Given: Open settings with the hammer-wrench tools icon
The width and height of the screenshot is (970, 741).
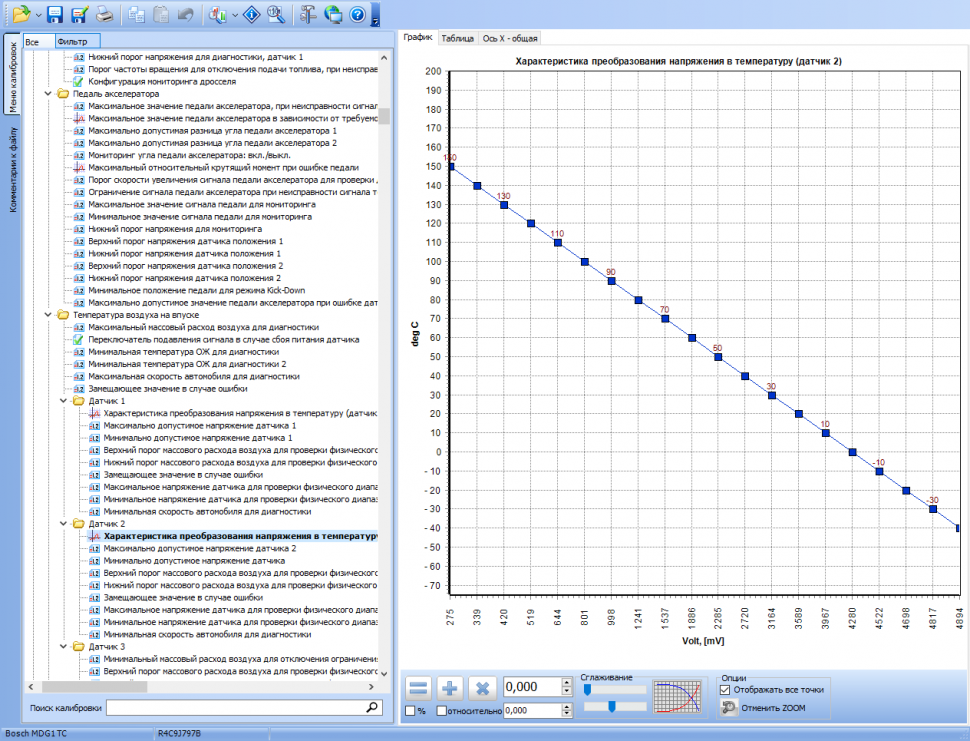Looking at the screenshot, I should tap(308, 14).
